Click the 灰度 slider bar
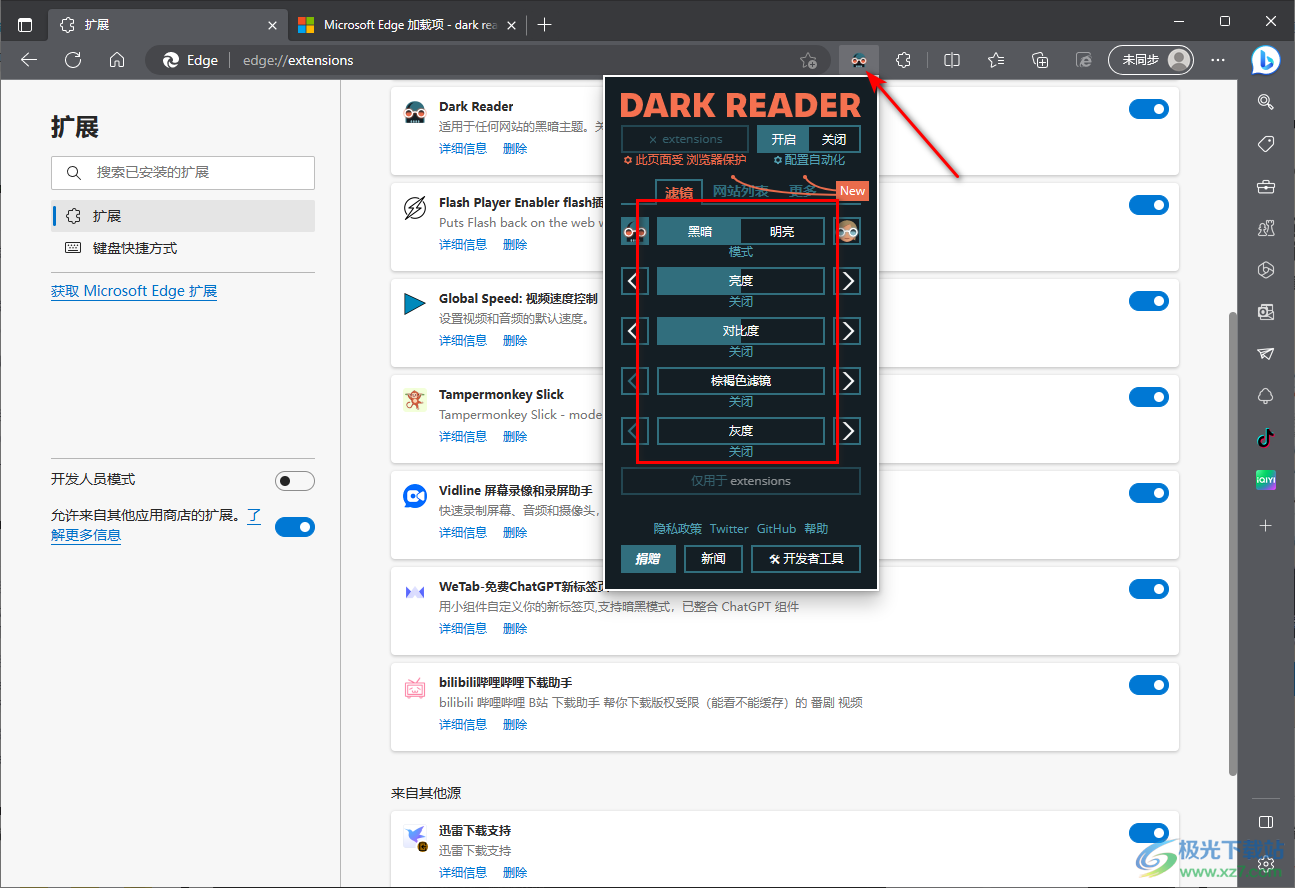Viewport: 1295px width, 888px height. pyautogui.click(x=741, y=431)
